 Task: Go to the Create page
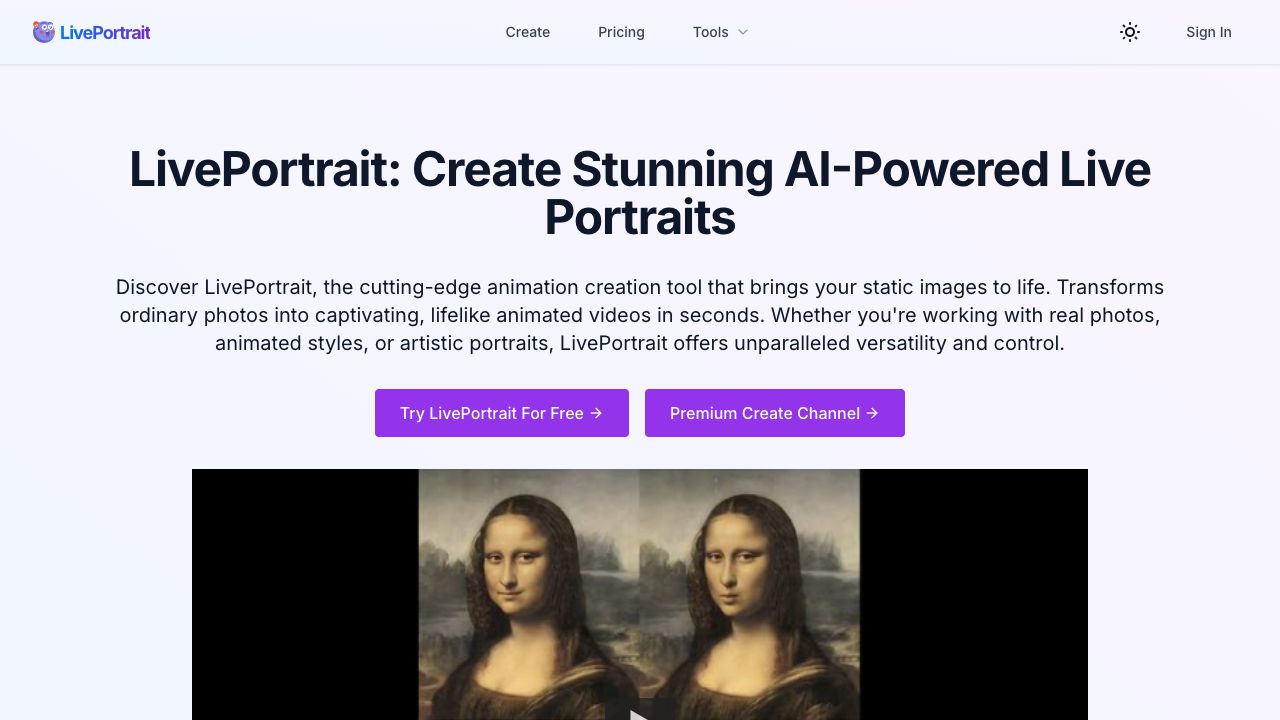coord(528,32)
